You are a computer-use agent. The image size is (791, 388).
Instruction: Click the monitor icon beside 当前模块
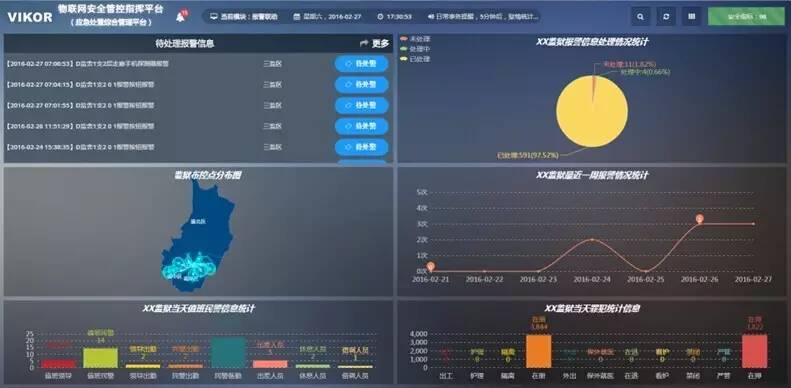[x=213, y=17]
